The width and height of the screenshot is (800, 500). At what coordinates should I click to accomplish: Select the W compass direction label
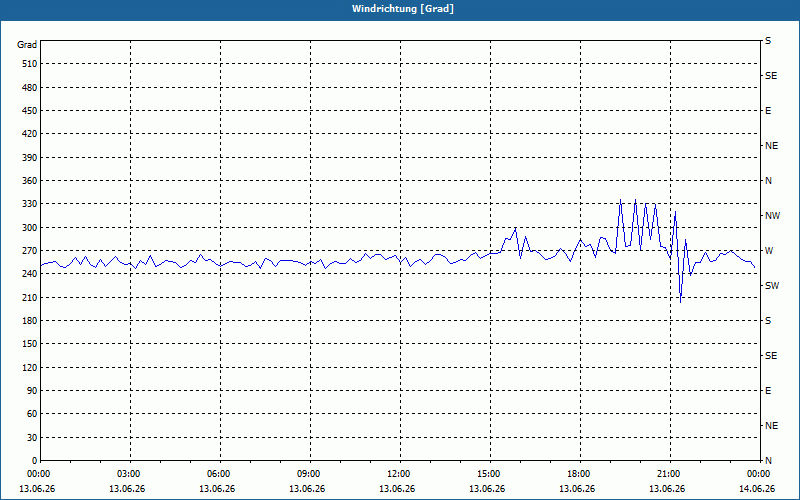[x=769, y=251]
